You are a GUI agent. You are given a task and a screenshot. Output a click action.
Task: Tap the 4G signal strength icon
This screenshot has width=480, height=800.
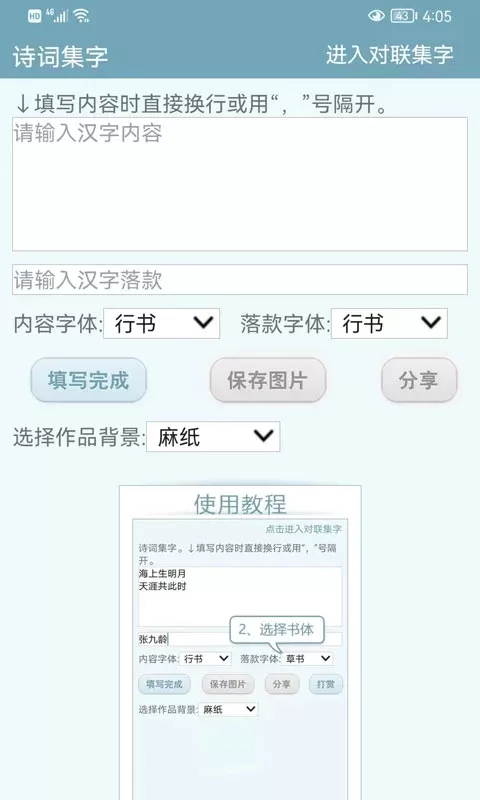[57, 16]
